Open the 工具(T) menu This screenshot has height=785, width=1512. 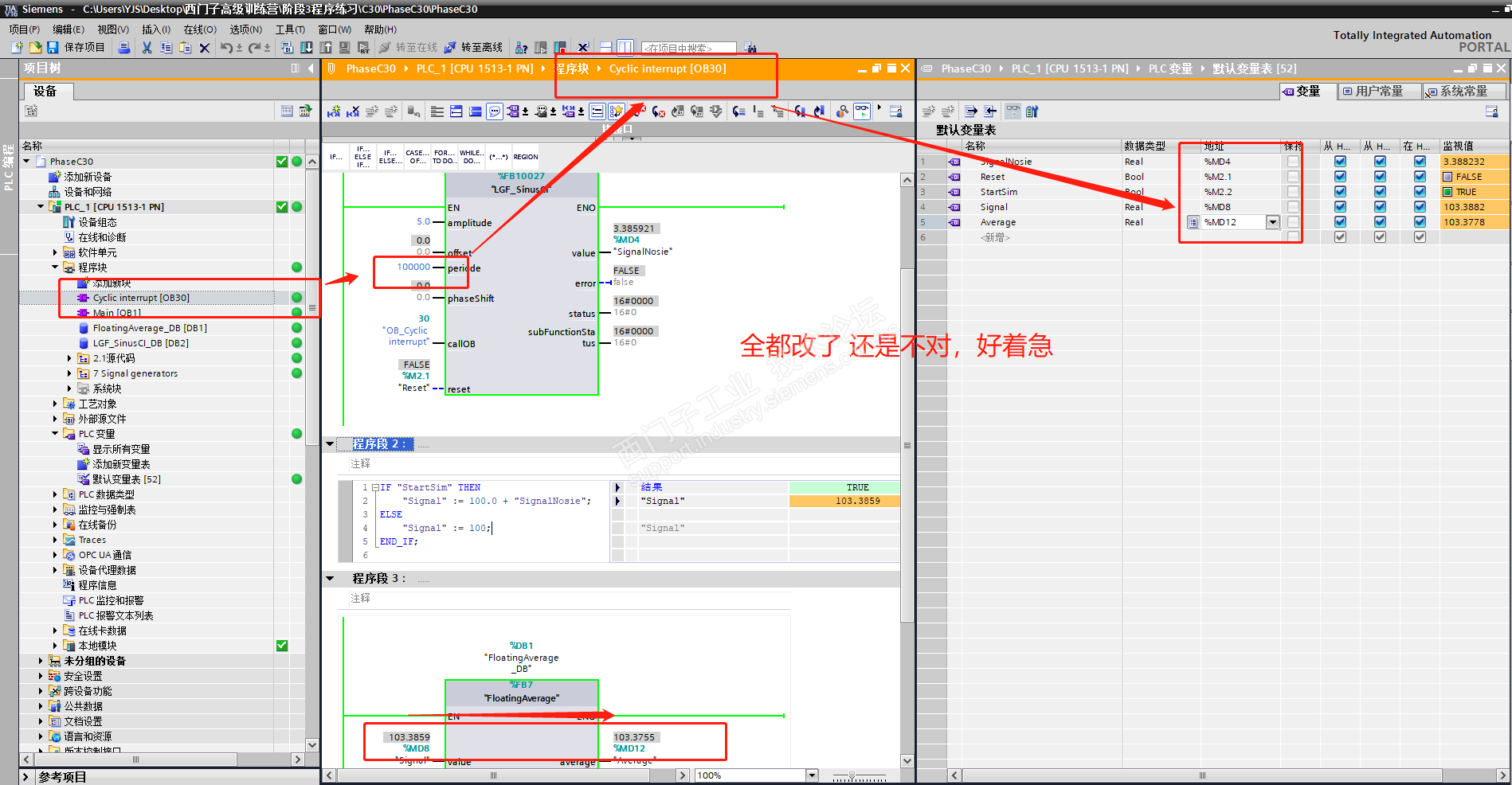click(x=290, y=29)
